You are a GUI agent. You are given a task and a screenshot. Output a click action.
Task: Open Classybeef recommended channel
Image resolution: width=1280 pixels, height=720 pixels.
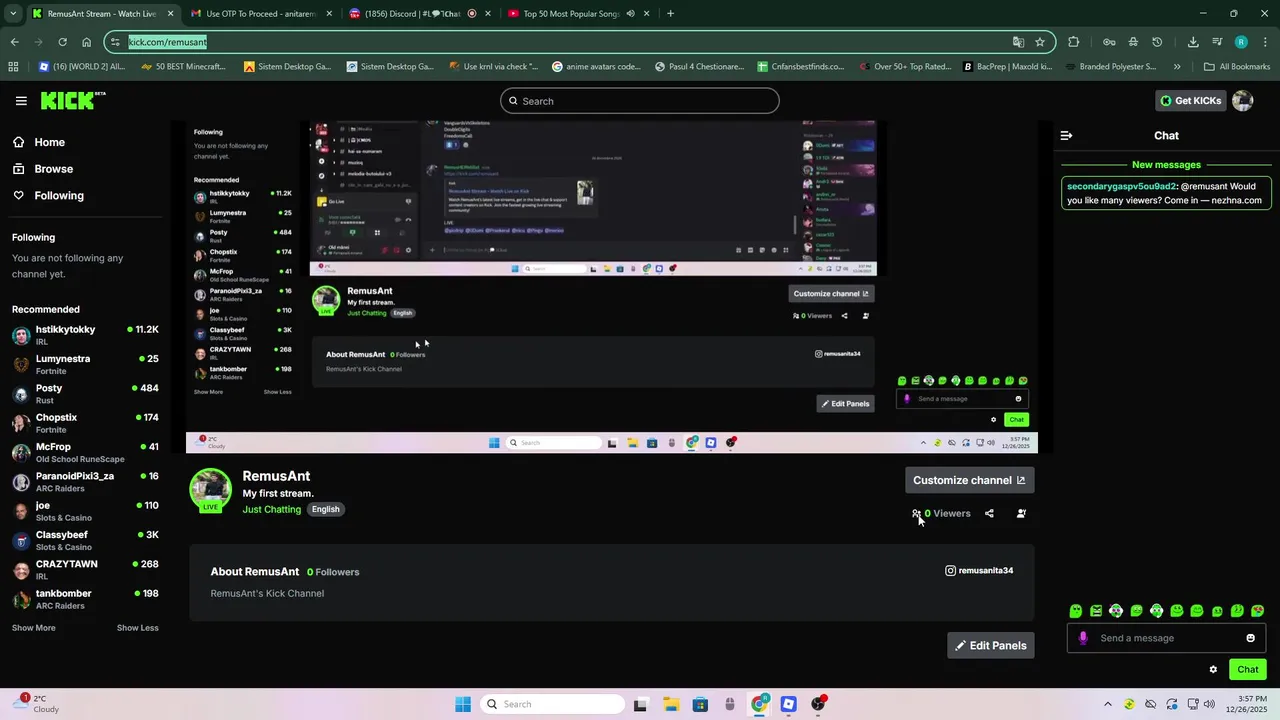[x=85, y=540]
